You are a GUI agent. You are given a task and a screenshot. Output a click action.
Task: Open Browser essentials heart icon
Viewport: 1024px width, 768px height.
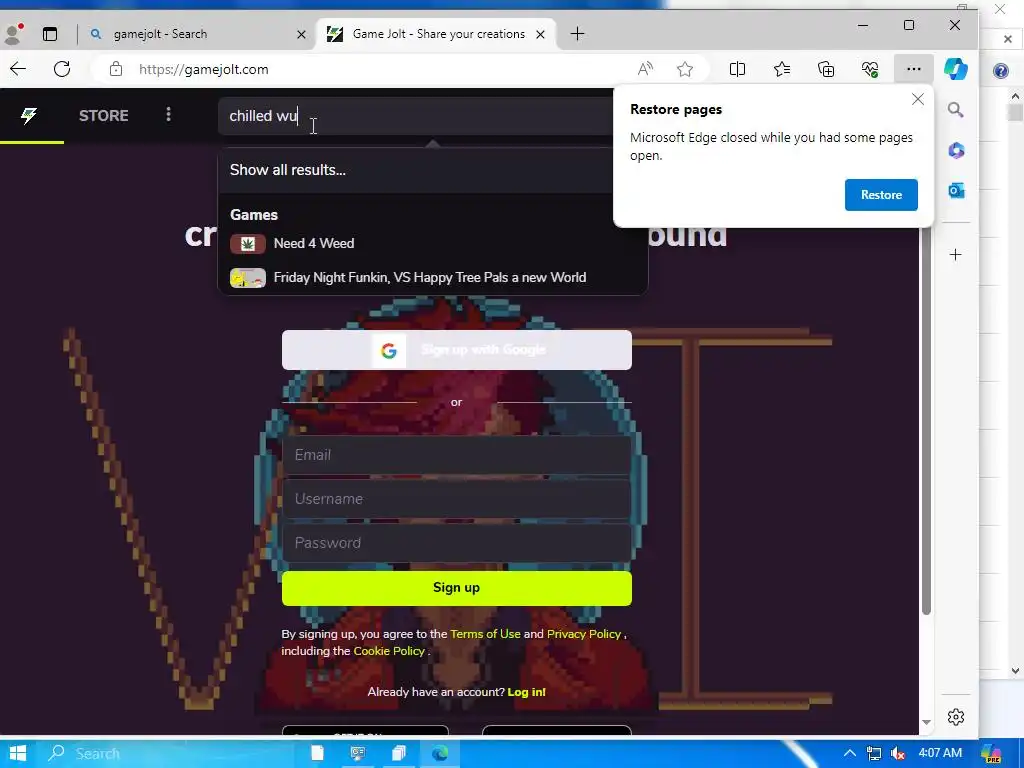click(870, 69)
